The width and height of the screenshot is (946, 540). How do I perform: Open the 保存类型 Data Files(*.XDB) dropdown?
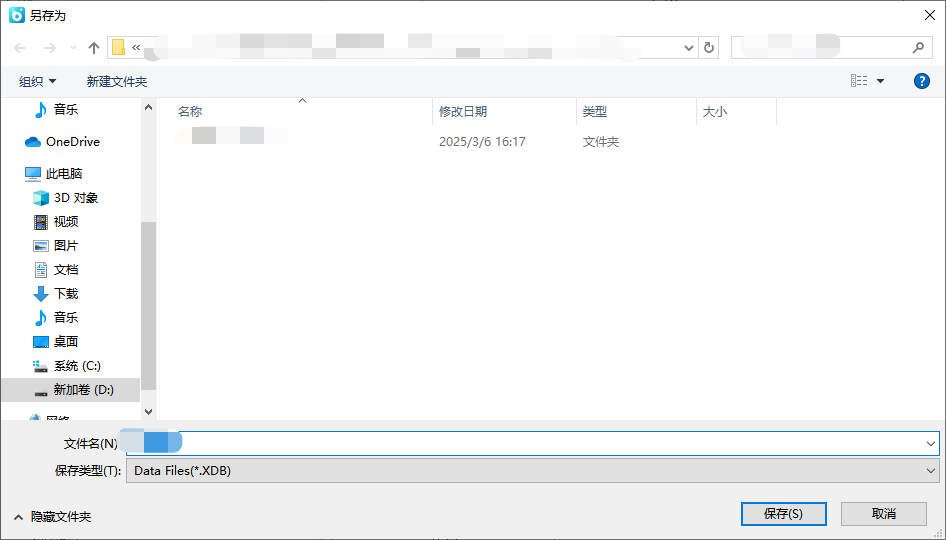533,471
